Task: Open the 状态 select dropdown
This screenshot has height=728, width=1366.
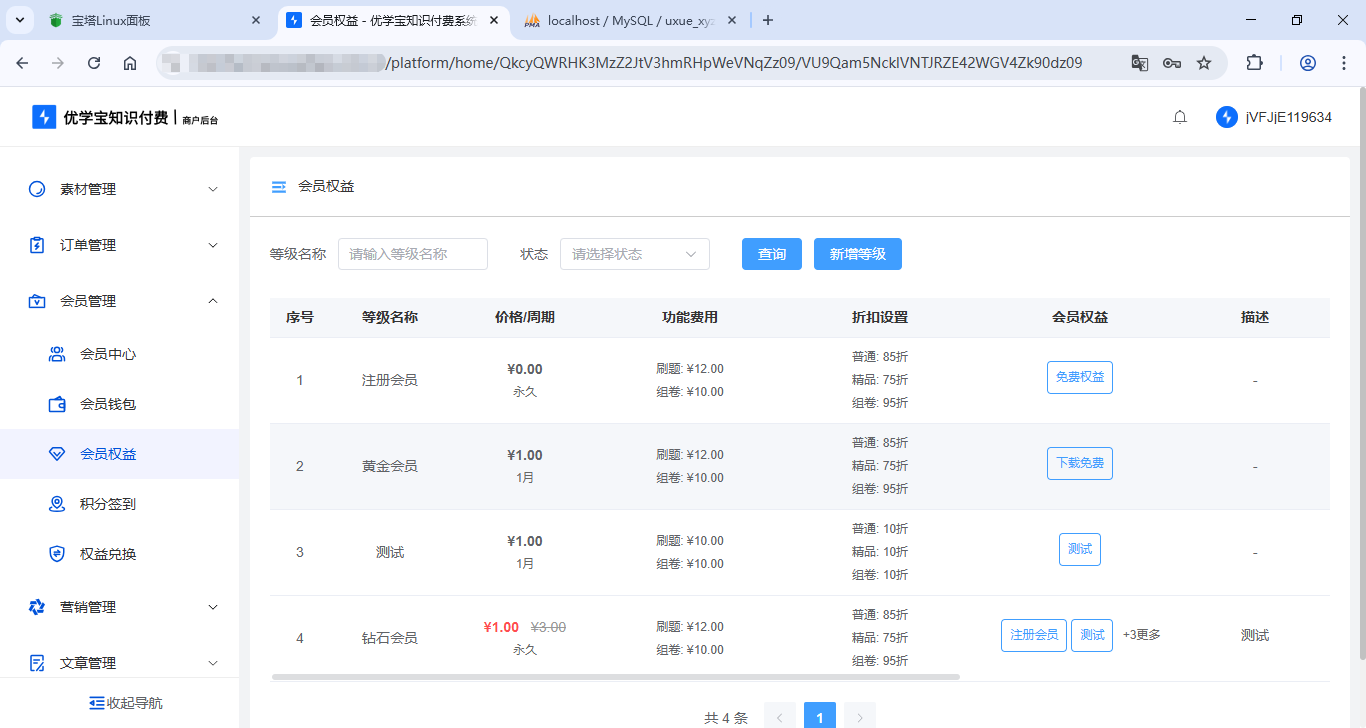Action: coord(634,254)
